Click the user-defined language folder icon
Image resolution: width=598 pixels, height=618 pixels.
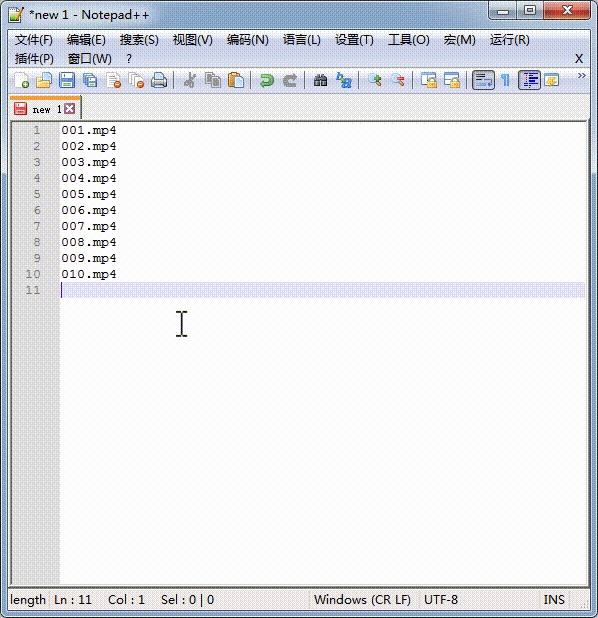pos(552,80)
